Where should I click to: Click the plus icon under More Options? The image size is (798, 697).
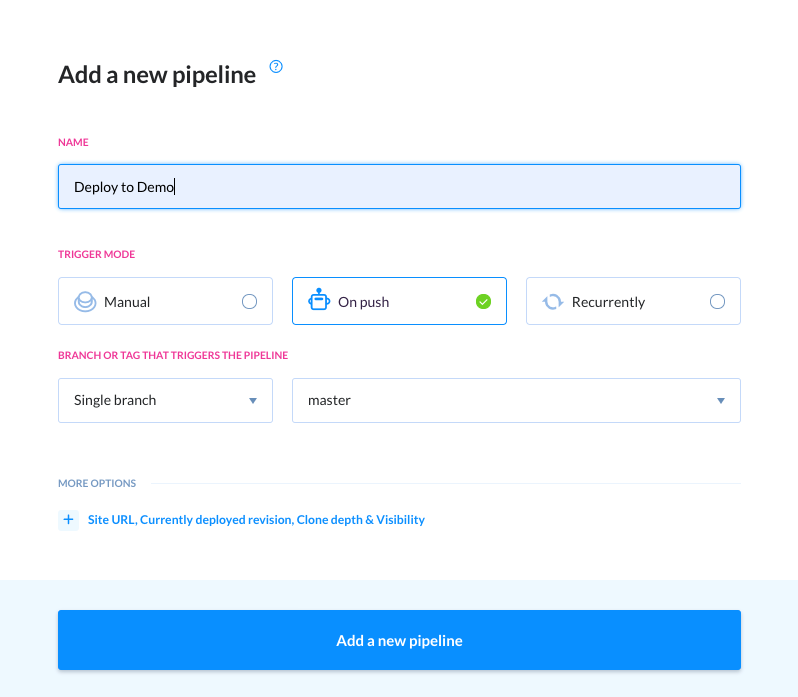coord(68,520)
